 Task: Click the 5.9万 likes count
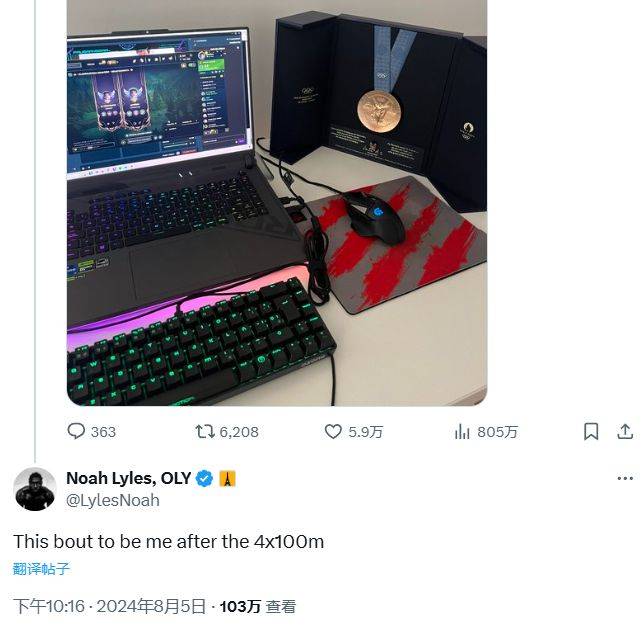[366, 432]
